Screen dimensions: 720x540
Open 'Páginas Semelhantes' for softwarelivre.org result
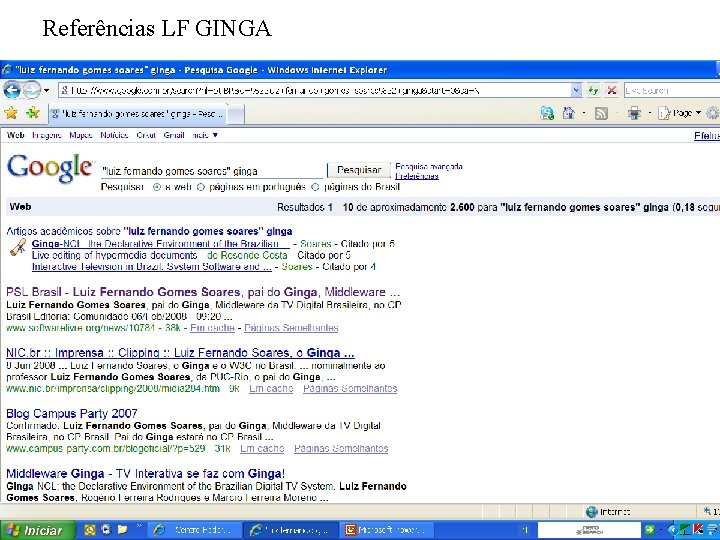(x=291, y=328)
